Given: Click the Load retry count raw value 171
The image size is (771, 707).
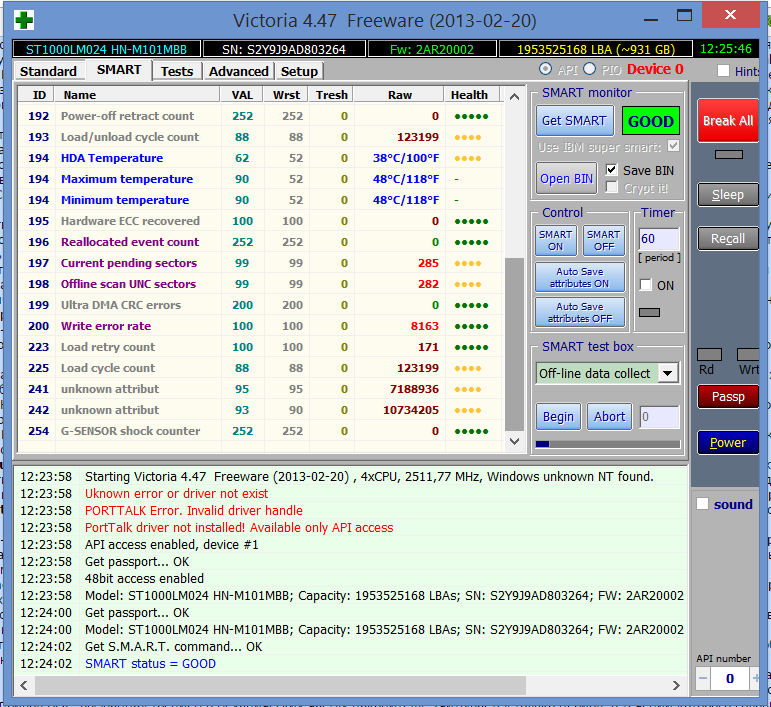Looking at the screenshot, I should [428, 347].
